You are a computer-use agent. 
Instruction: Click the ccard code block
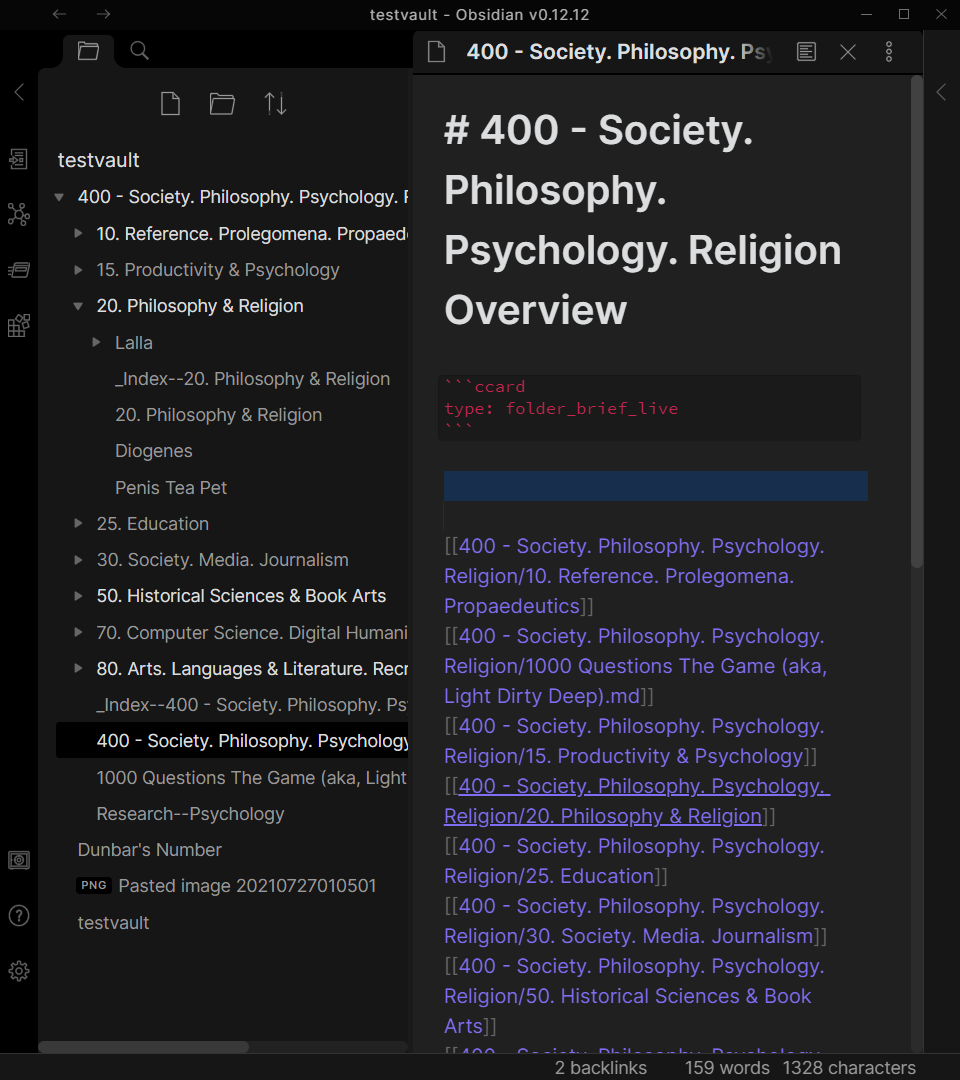649,408
